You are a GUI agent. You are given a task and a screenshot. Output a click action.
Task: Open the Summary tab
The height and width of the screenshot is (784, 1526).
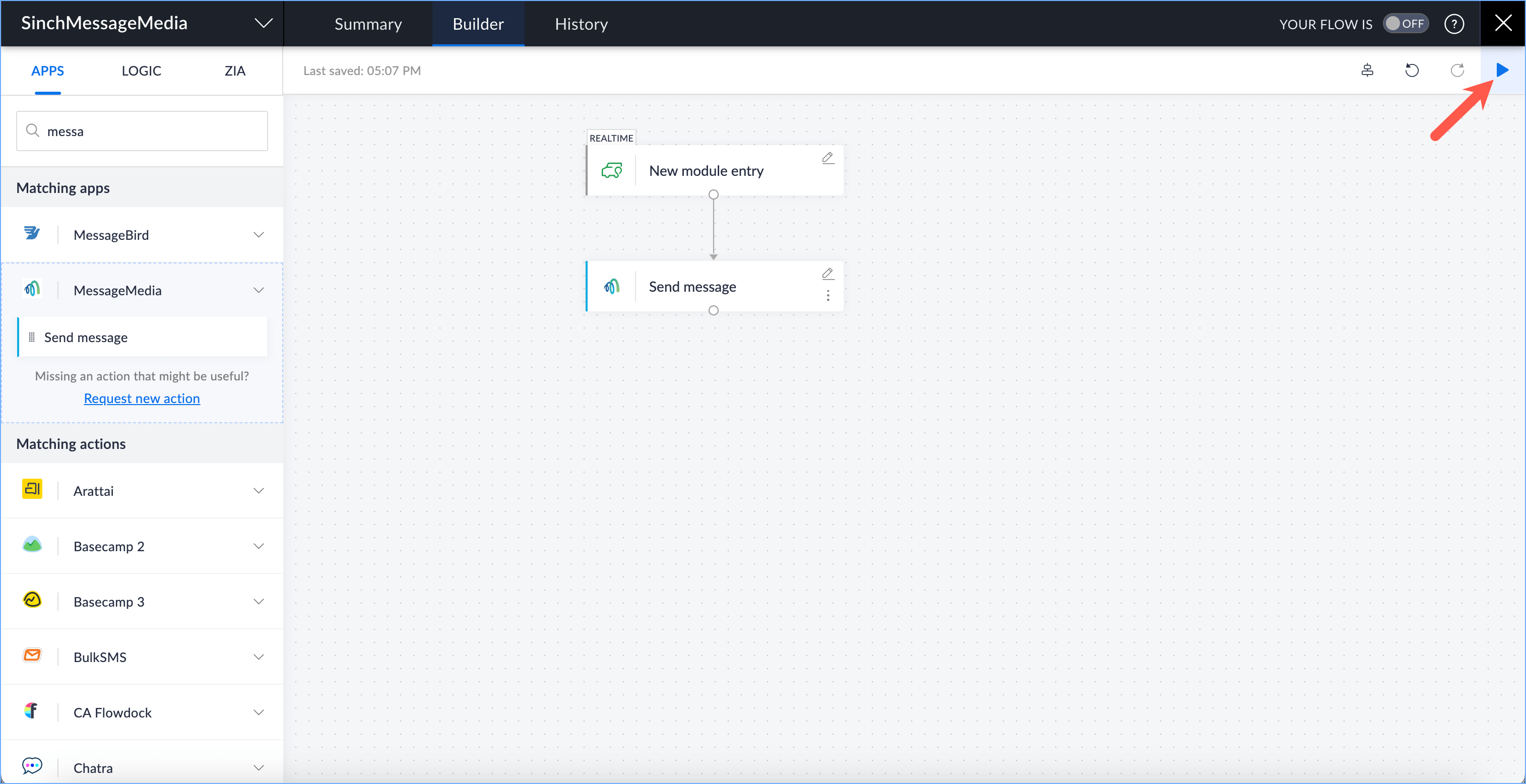[x=368, y=24]
